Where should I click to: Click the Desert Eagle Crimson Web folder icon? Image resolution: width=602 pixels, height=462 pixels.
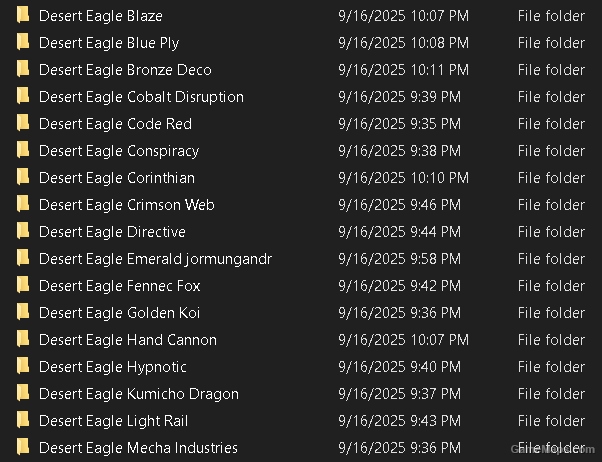pos(23,205)
